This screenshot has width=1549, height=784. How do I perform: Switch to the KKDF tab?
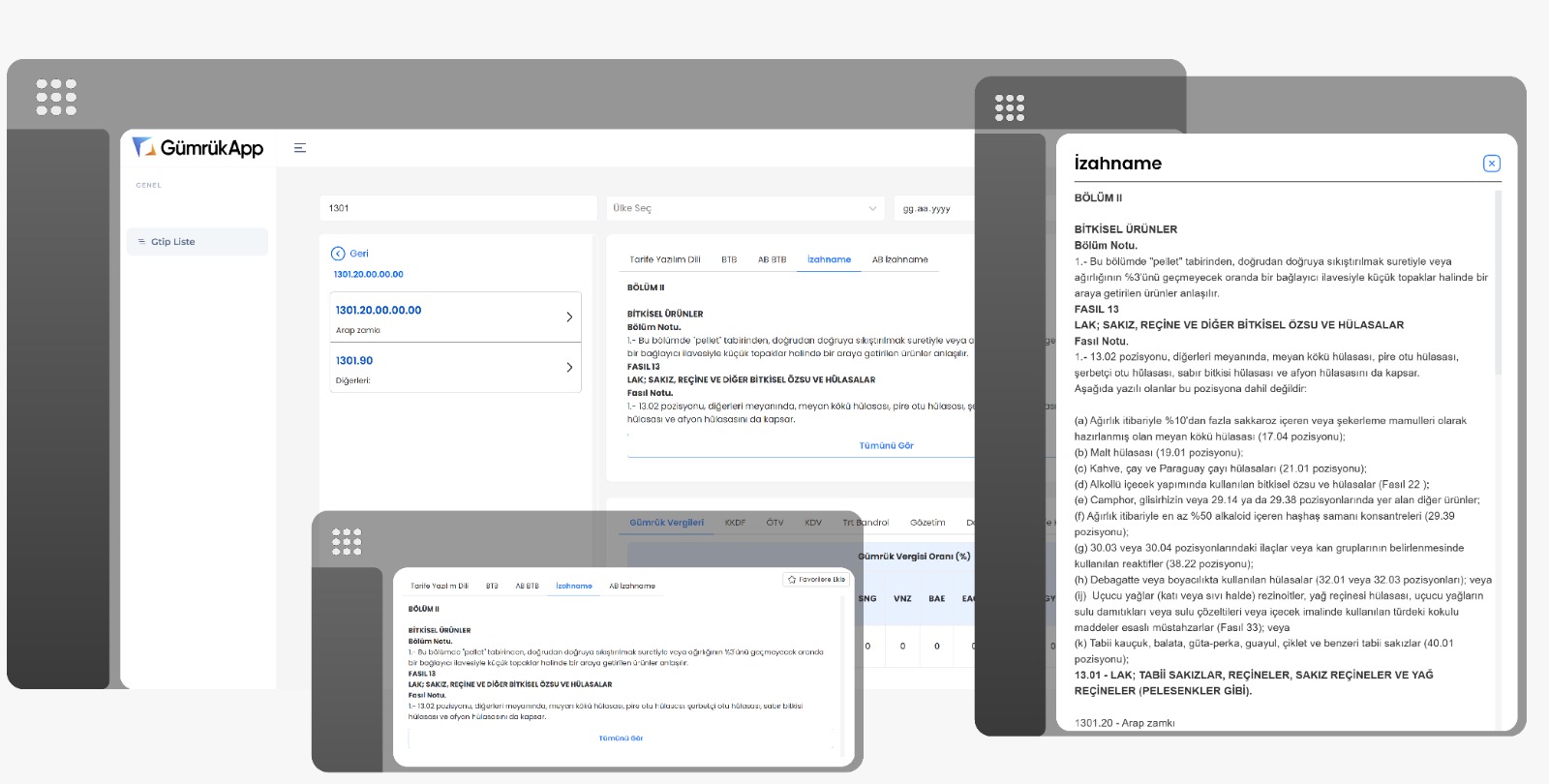[x=735, y=523]
